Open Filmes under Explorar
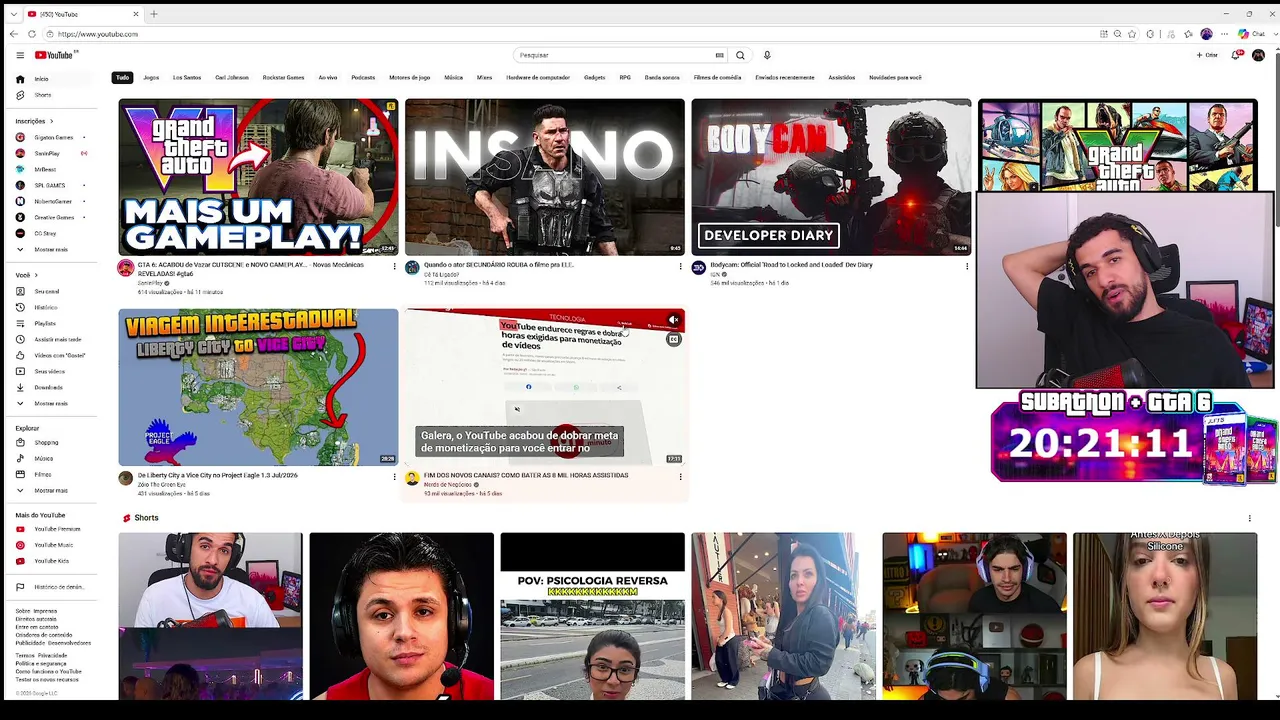The width and height of the screenshot is (1280, 720). click(43, 474)
